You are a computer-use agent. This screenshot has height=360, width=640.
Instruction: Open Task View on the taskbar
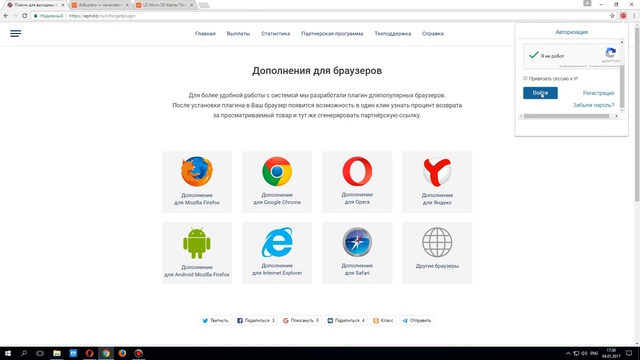[x=40, y=353]
